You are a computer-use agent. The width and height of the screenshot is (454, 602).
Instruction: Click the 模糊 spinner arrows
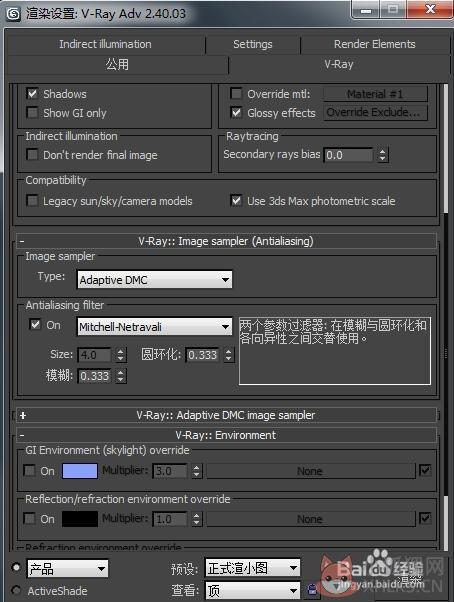pos(121,376)
